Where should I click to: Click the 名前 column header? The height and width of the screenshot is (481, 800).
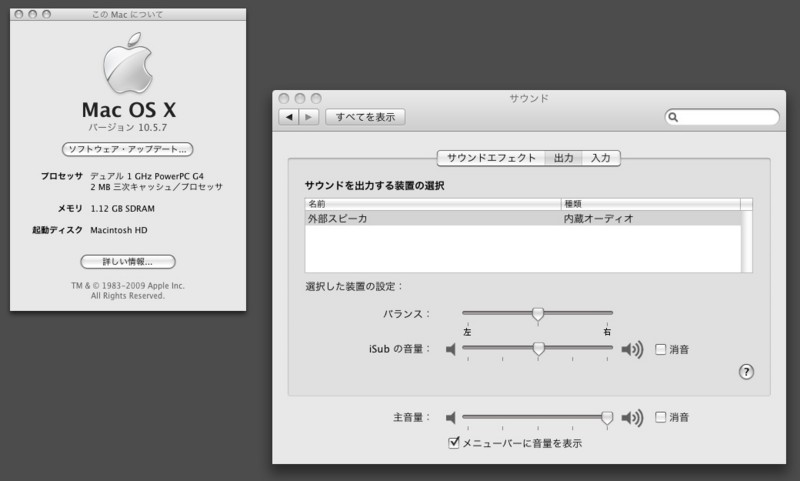point(433,204)
